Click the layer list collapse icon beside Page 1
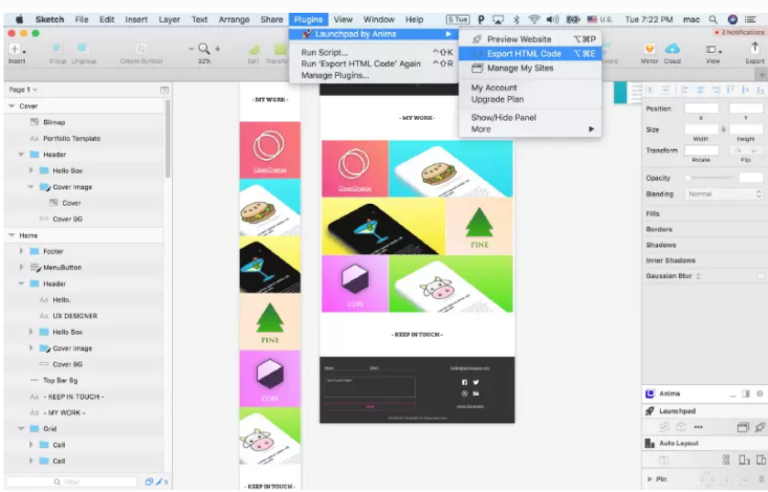The height and width of the screenshot is (492, 768). (x=165, y=90)
